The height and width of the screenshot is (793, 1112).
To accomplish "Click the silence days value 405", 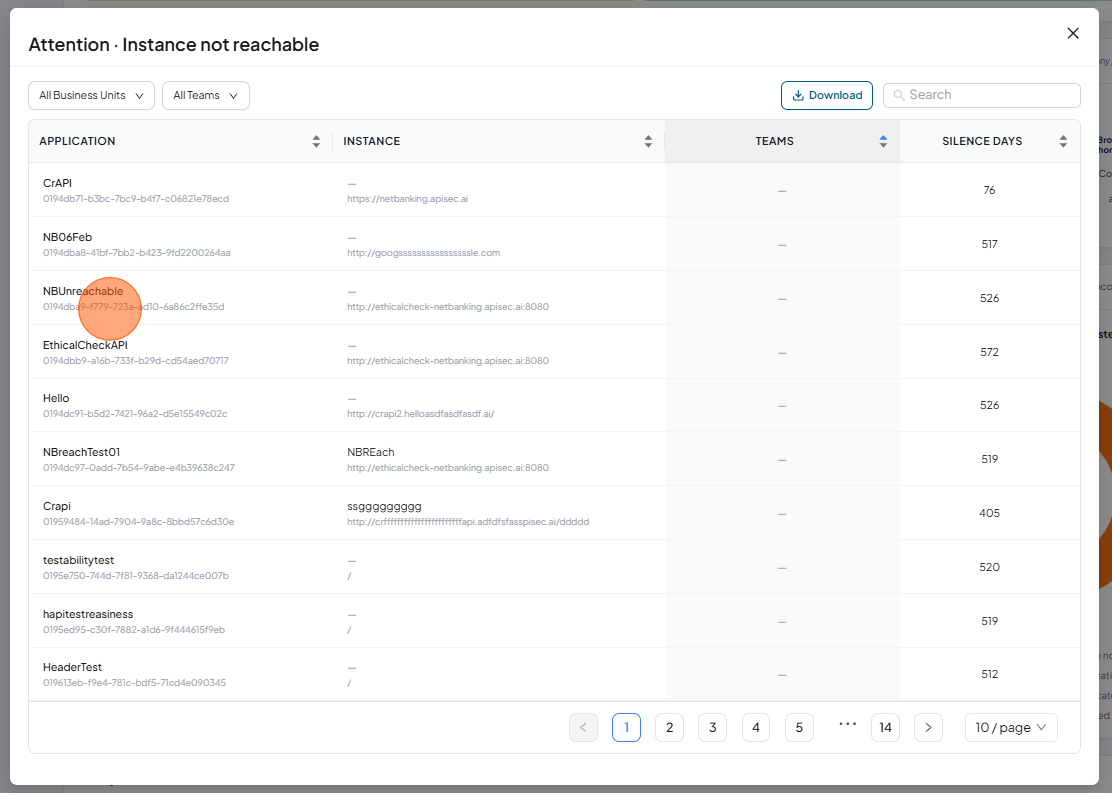I will pos(989,513).
